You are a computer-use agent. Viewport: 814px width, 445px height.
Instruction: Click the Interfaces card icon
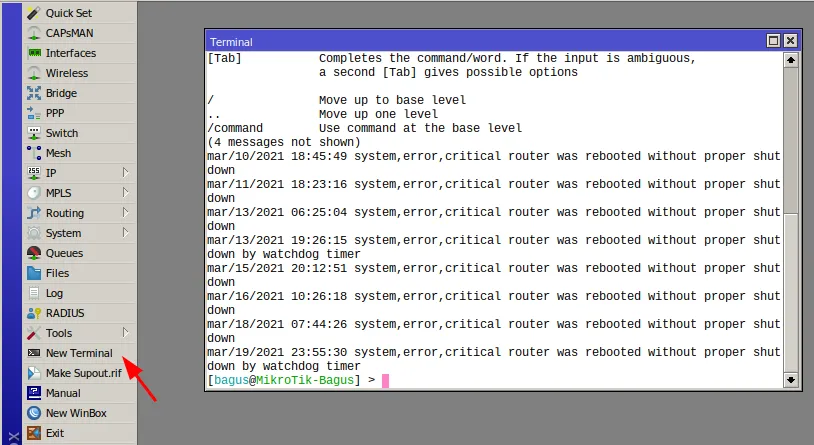click(34, 53)
